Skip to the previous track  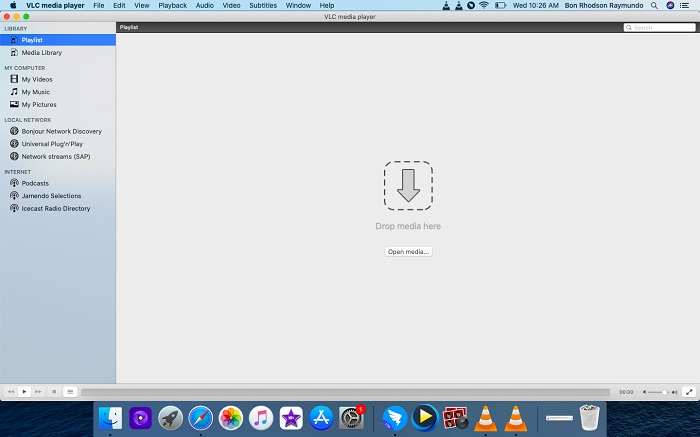pos(11,391)
